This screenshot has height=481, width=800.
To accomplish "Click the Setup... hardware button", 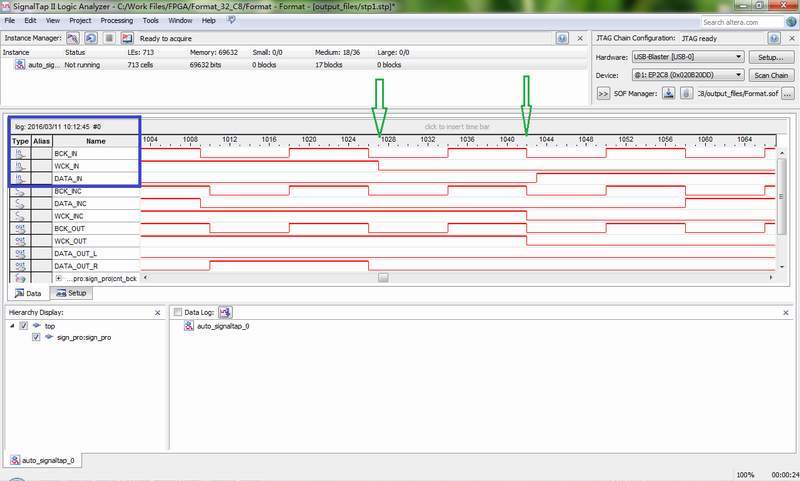I will 771,57.
